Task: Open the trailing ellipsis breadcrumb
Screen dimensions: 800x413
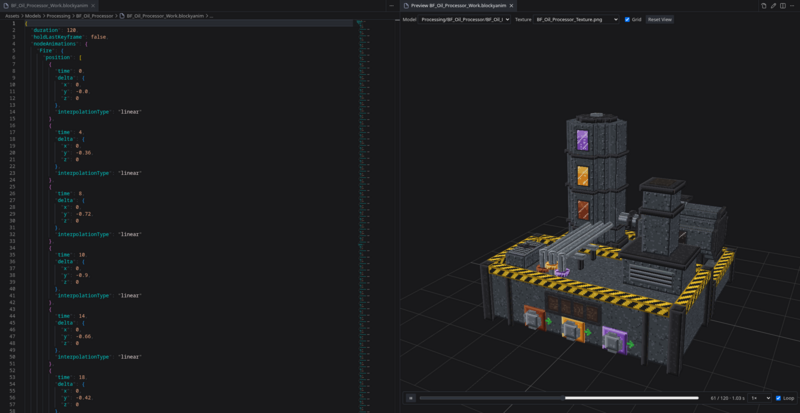Action: point(212,16)
